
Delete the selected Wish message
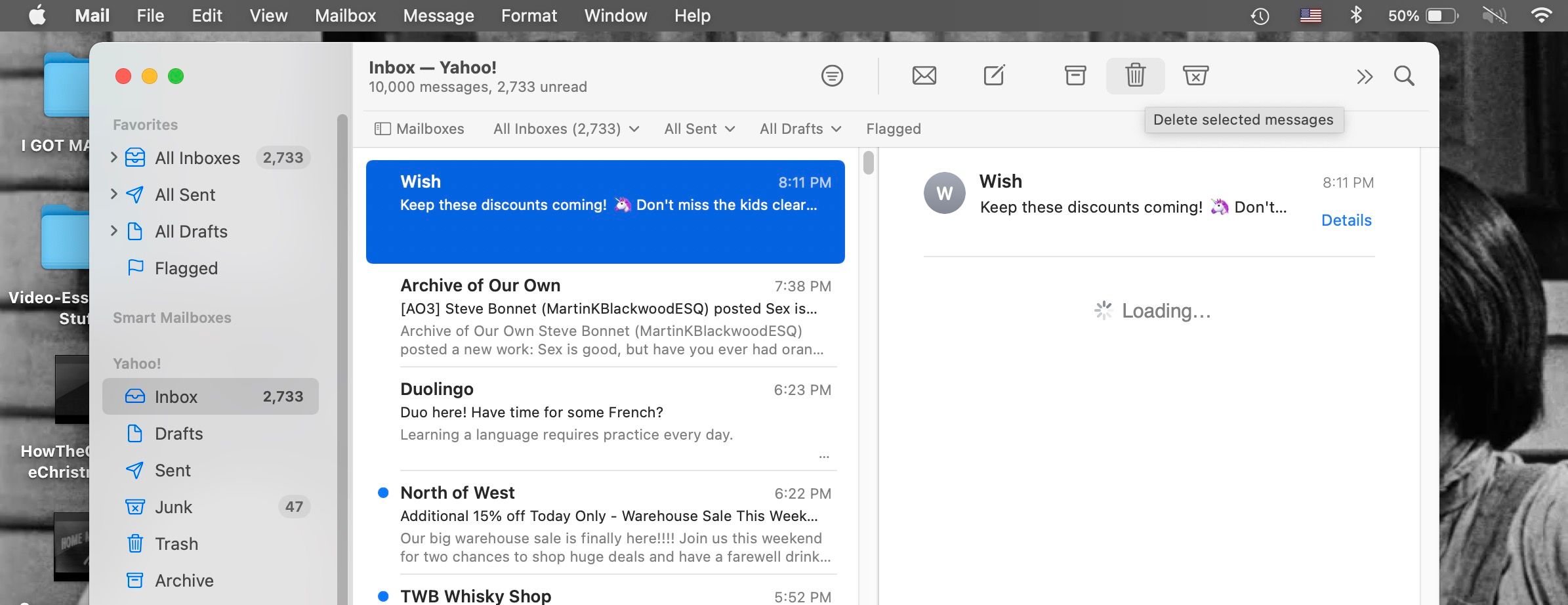click(1135, 76)
